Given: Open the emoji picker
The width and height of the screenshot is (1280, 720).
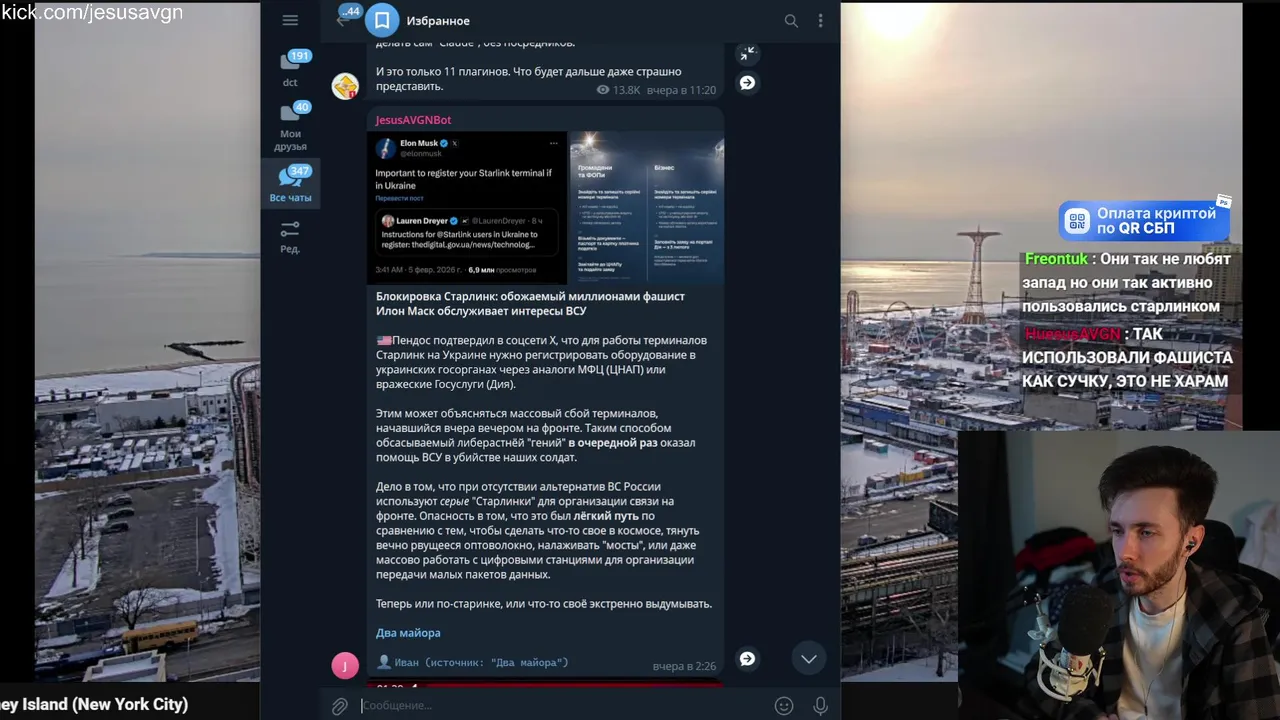Looking at the screenshot, I should (784, 706).
